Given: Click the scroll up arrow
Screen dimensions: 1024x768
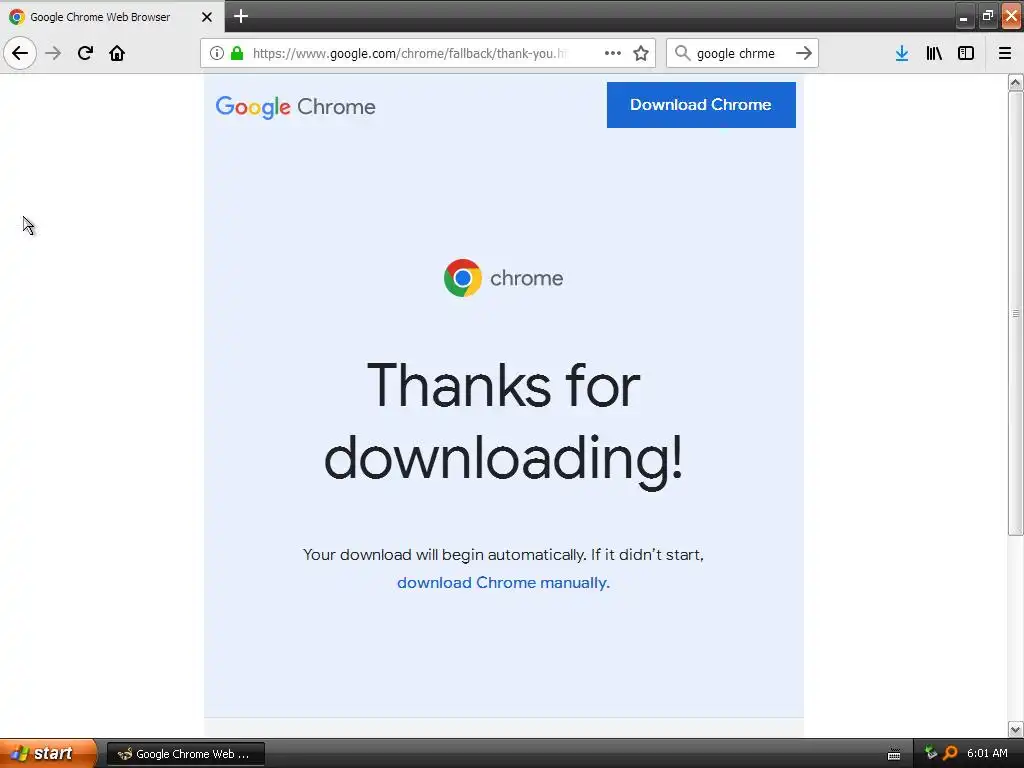Looking at the screenshot, I should 1015,82.
